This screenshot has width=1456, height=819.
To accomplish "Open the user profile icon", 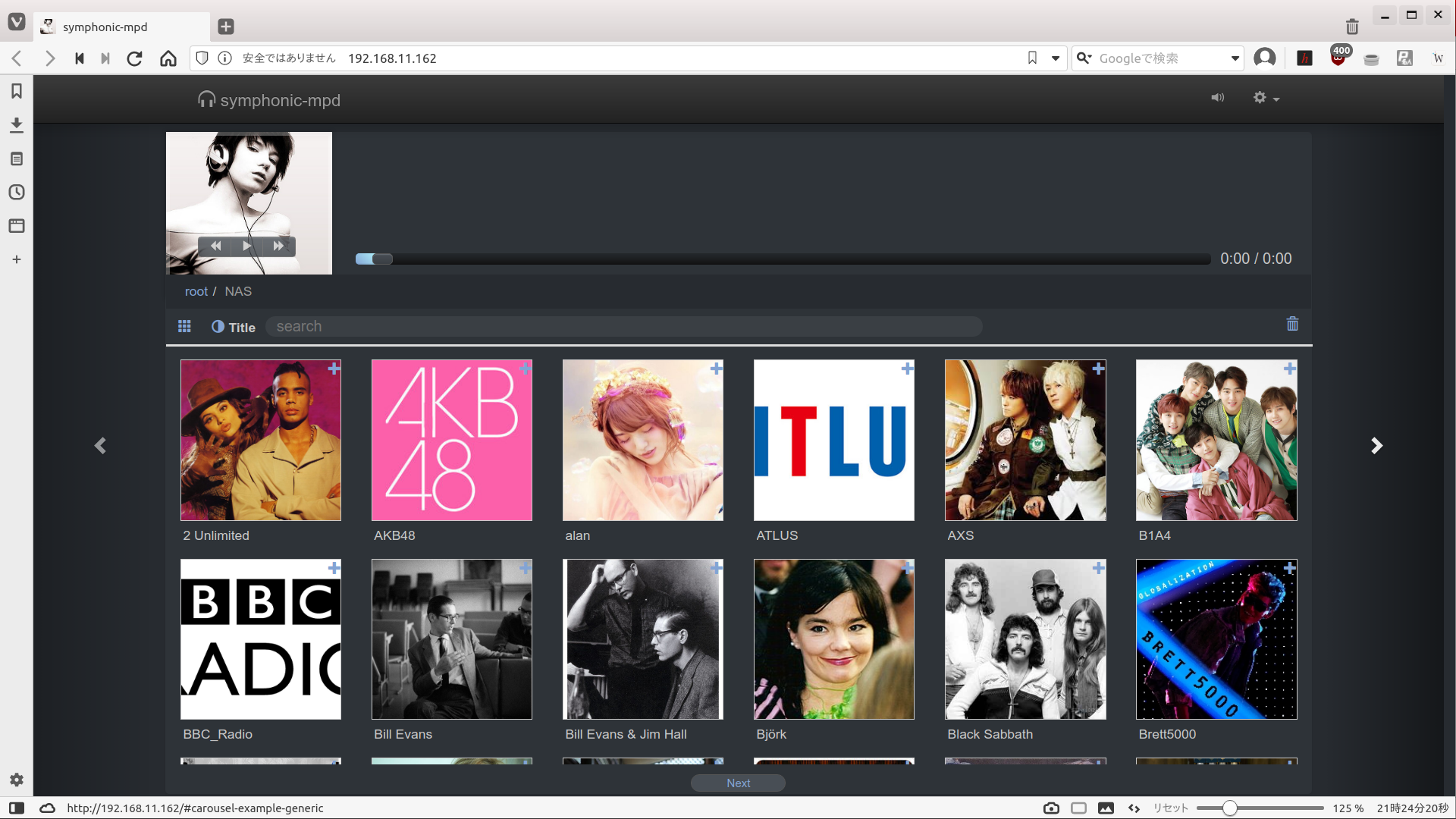I will (x=1264, y=58).
